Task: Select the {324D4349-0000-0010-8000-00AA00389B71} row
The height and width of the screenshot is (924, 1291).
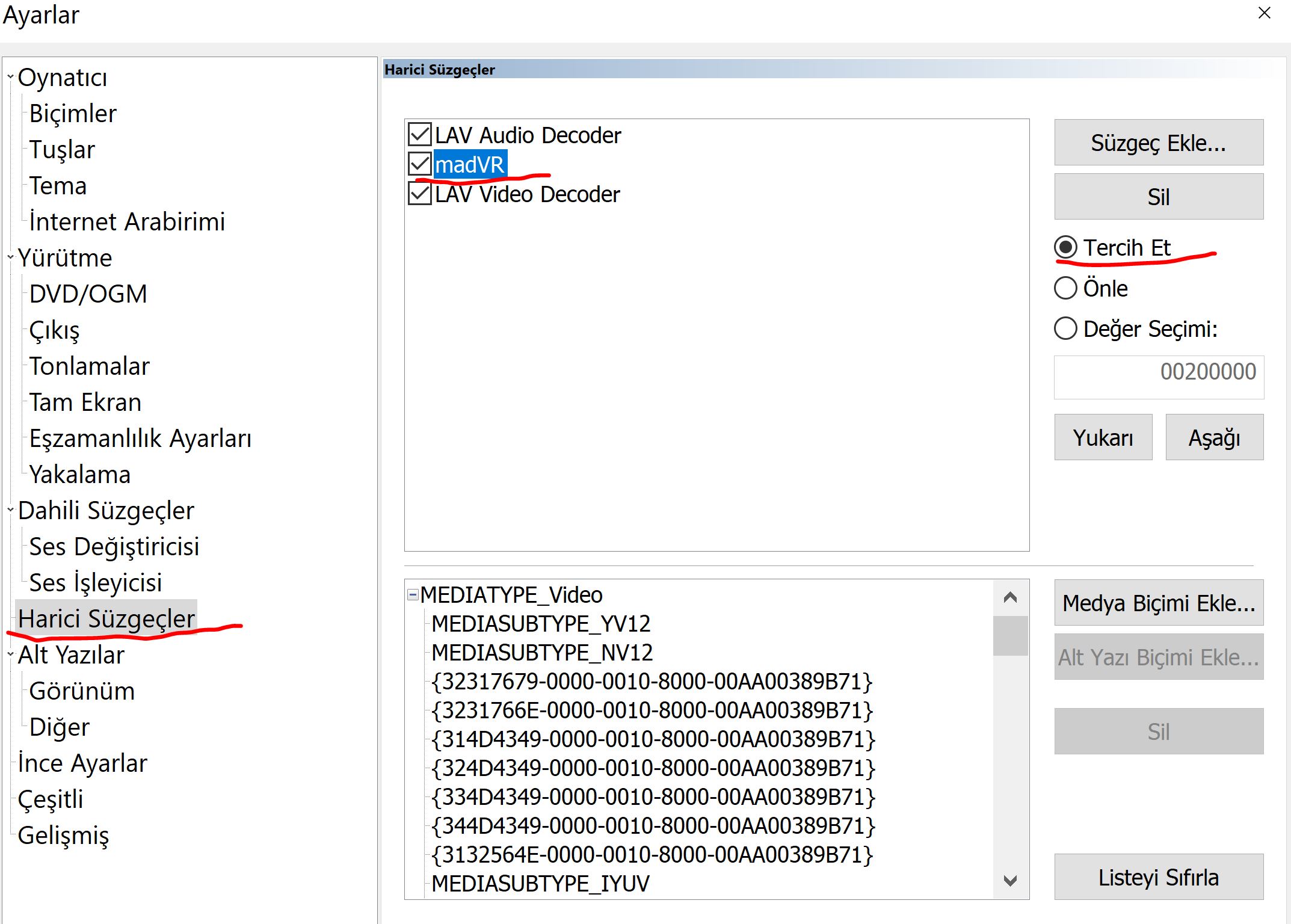Action: pos(653,768)
